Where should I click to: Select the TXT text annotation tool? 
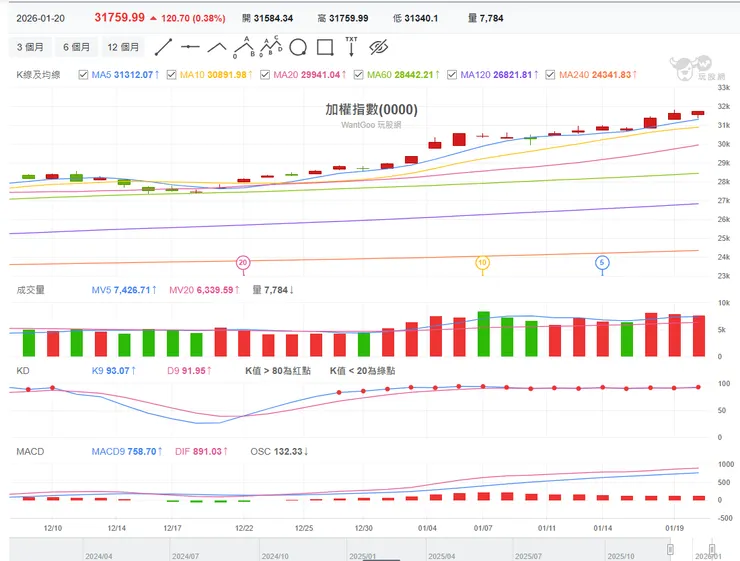[x=351, y=46]
